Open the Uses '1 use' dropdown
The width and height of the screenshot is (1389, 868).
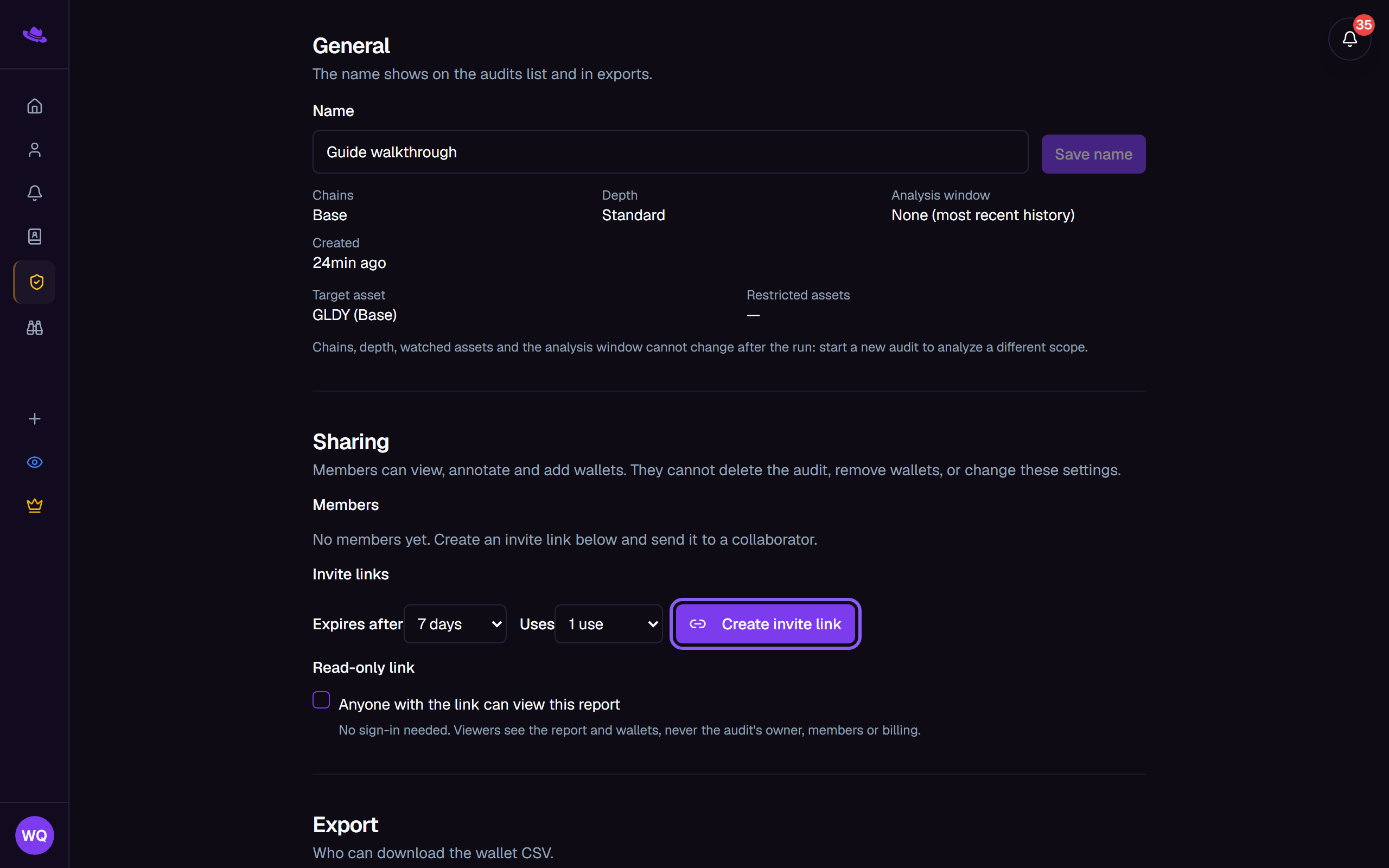point(608,624)
